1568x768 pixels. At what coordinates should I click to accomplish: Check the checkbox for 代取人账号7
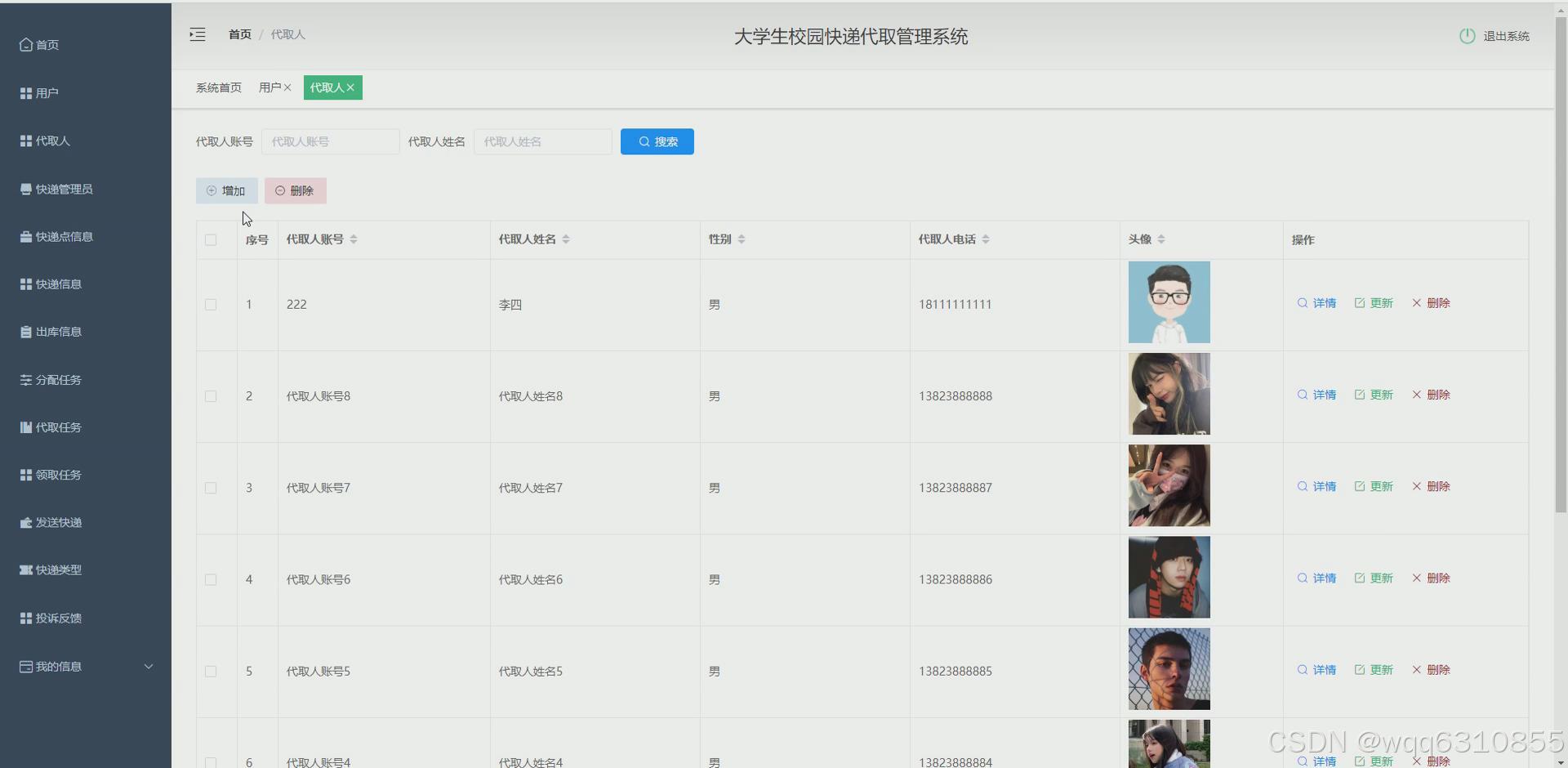[x=211, y=488]
